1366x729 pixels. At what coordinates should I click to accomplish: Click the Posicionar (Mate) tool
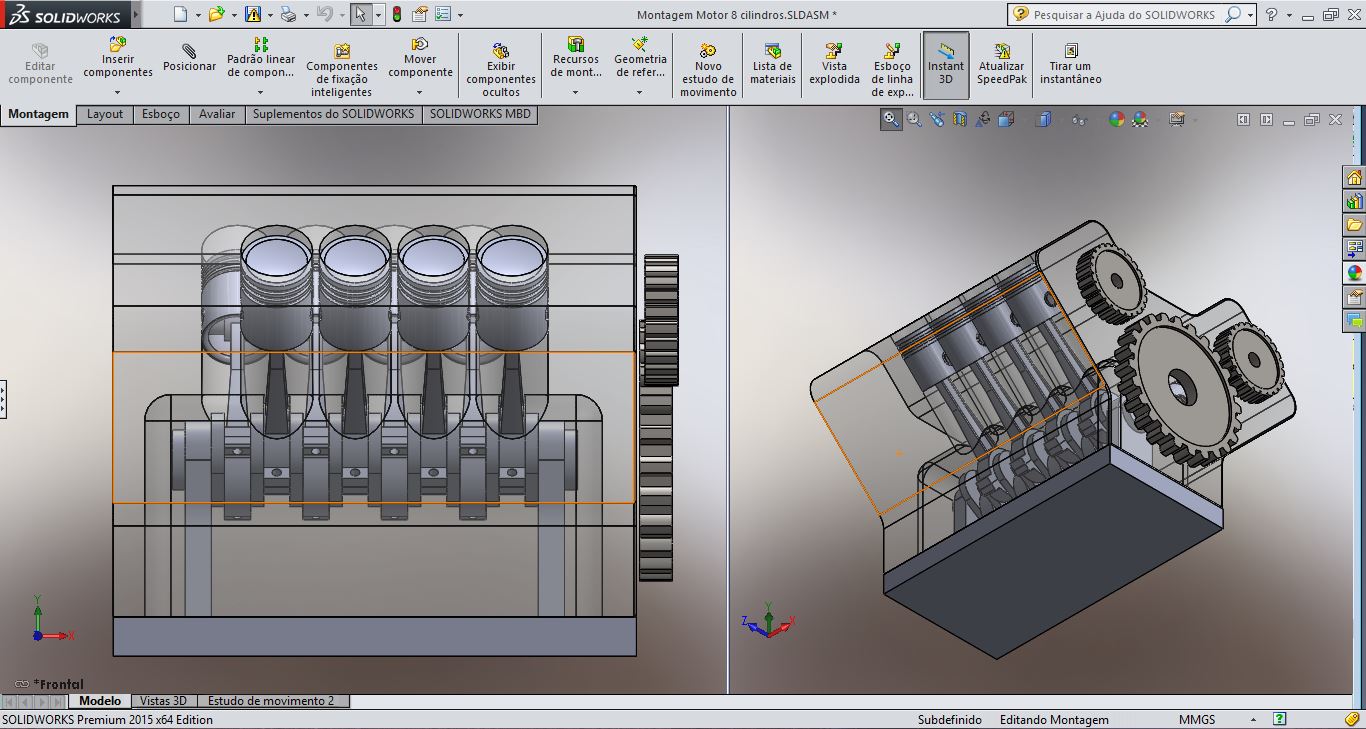[x=189, y=58]
